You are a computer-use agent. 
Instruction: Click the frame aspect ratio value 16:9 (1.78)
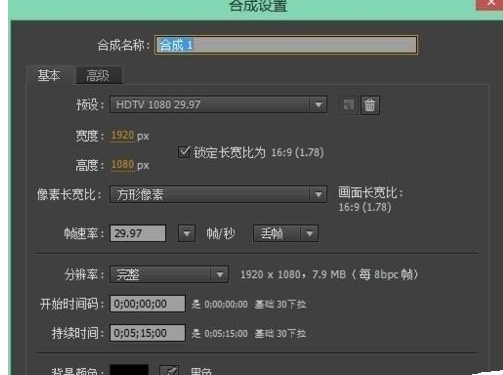[365, 207]
